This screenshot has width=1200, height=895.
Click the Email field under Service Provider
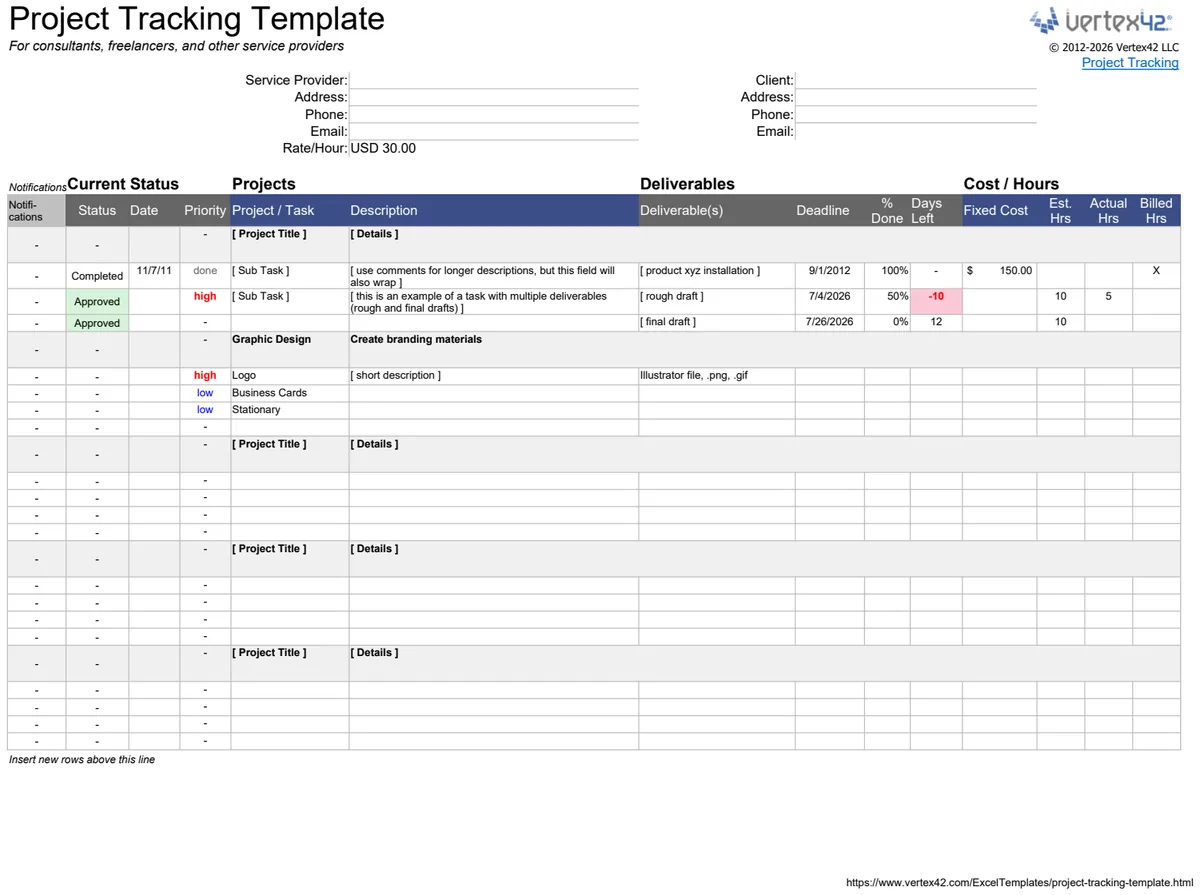click(x=493, y=131)
